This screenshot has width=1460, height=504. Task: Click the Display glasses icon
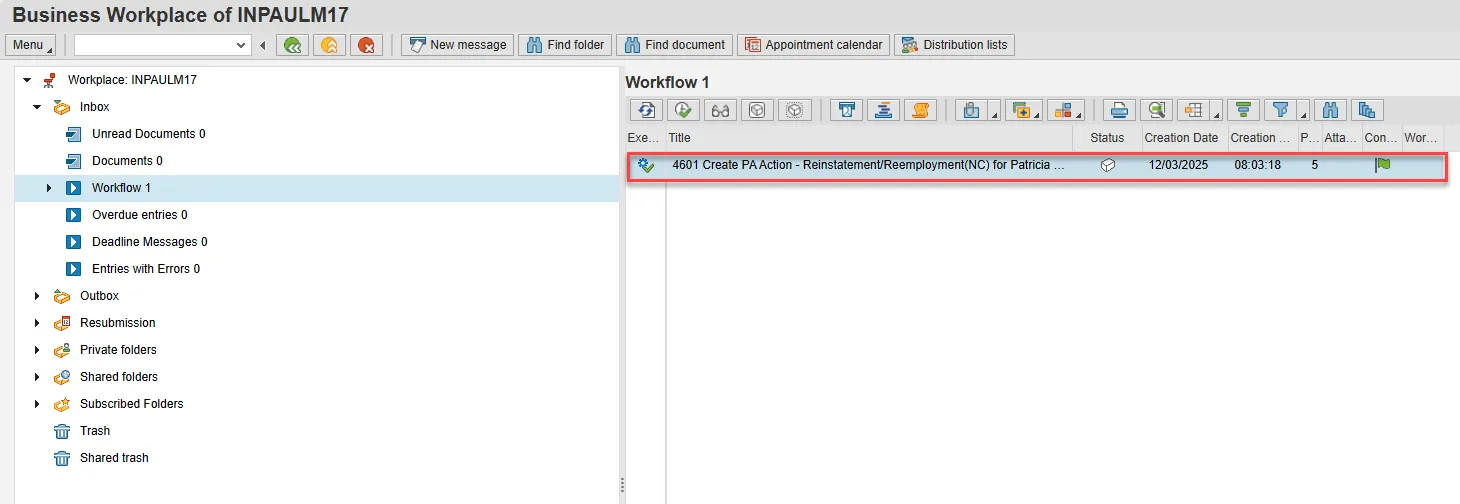point(720,110)
